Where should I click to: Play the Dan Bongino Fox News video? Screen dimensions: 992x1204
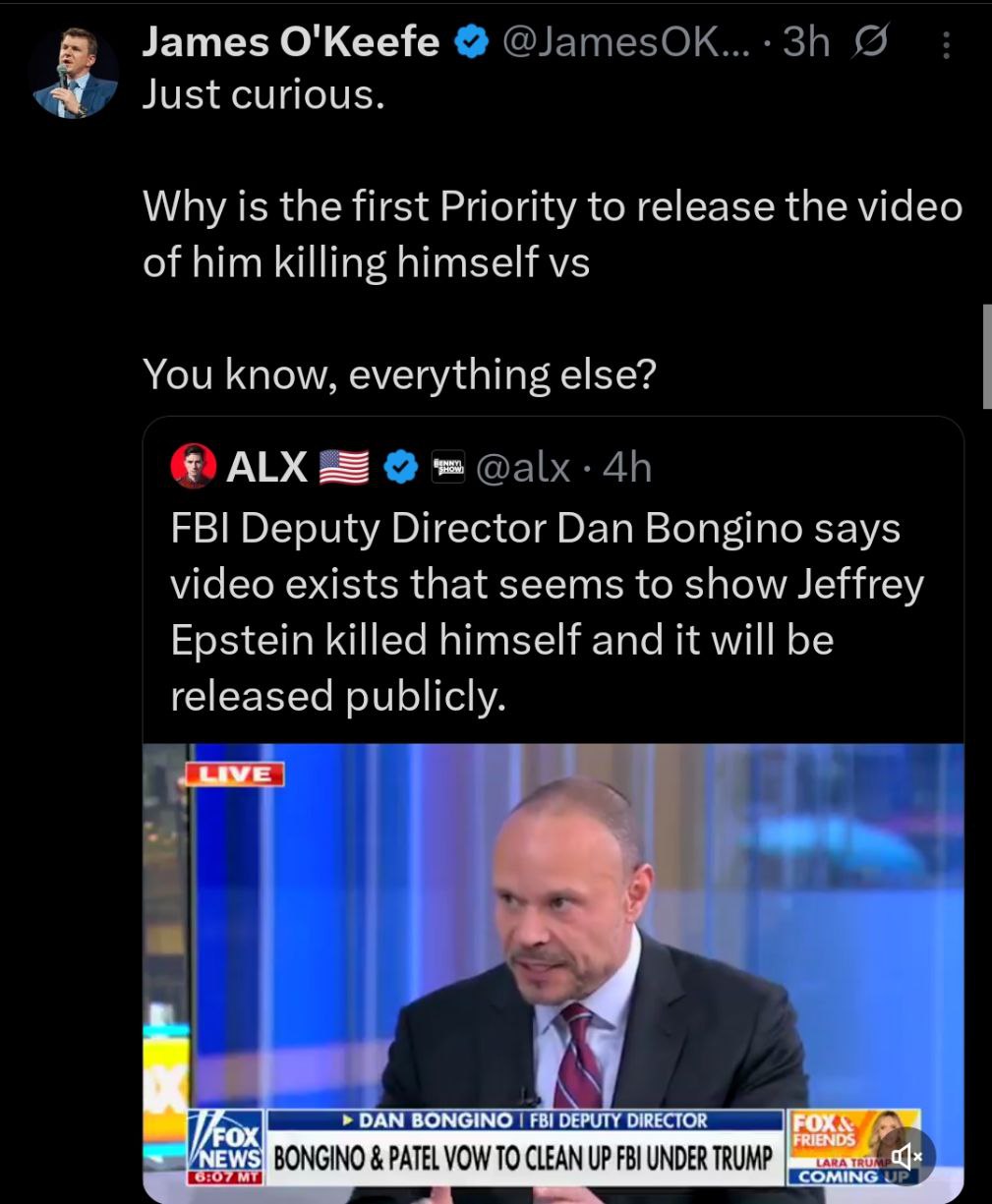coord(554,973)
